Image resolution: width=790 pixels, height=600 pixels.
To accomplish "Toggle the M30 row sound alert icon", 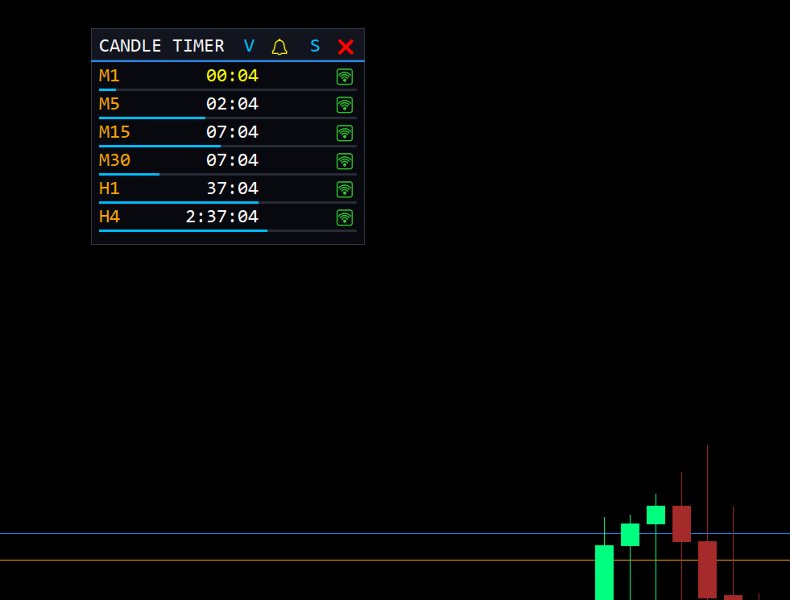I will coord(345,161).
